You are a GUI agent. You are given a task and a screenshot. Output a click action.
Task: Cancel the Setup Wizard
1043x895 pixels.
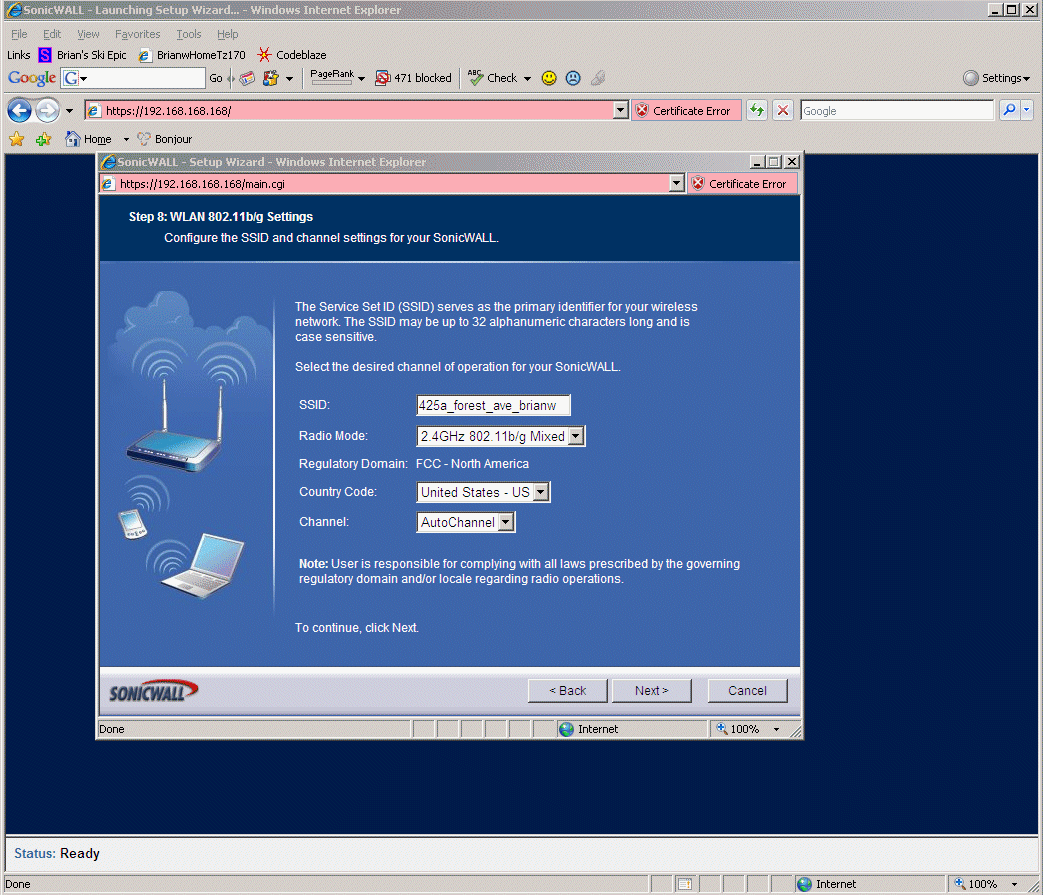click(x=747, y=691)
